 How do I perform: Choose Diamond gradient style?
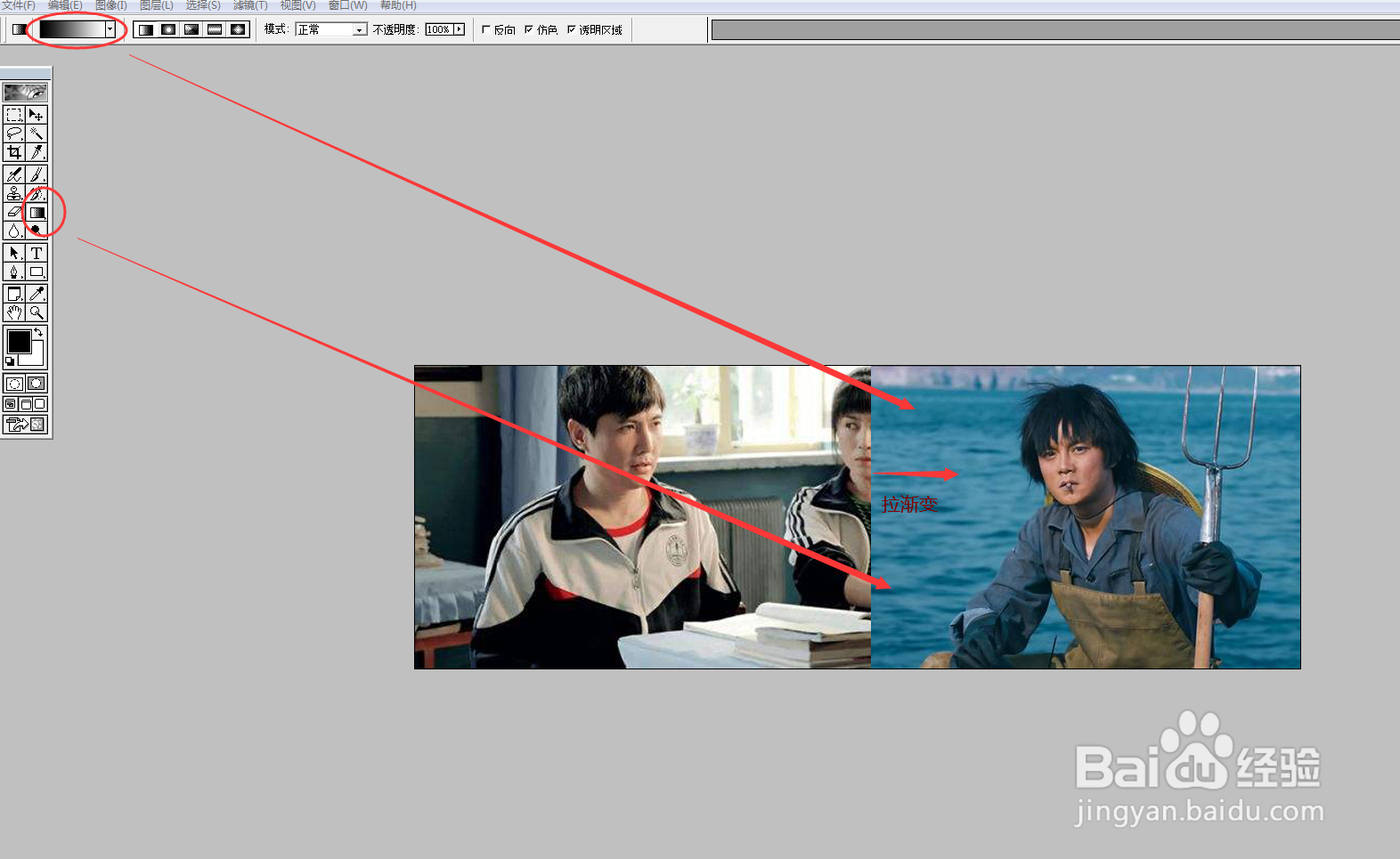(238, 29)
